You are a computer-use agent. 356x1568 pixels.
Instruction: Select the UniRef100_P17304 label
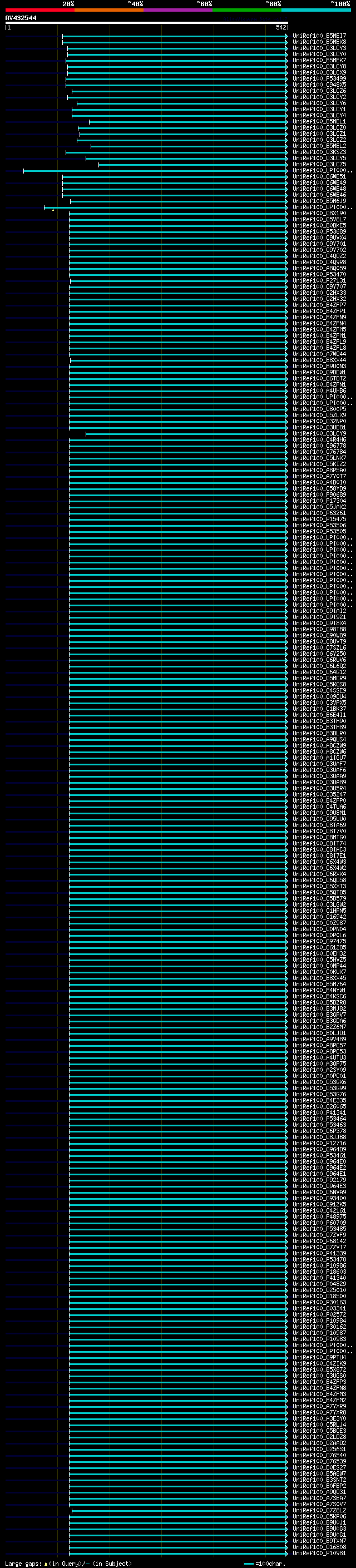(x=319, y=501)
